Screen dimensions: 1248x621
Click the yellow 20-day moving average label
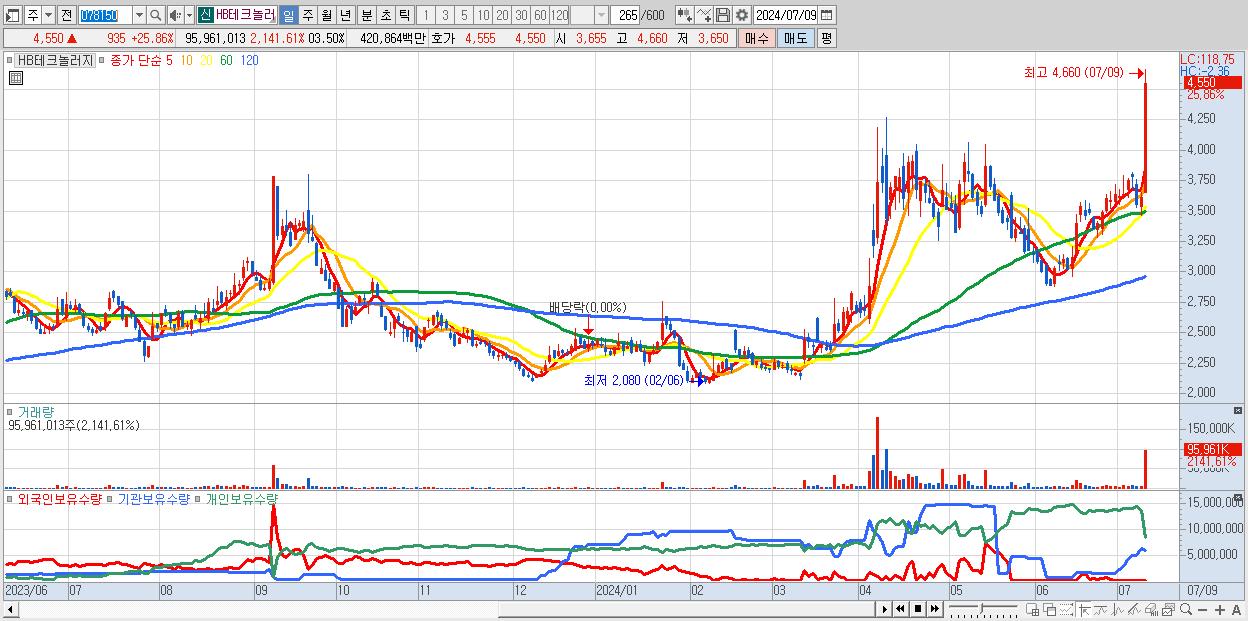pos(206,60)
